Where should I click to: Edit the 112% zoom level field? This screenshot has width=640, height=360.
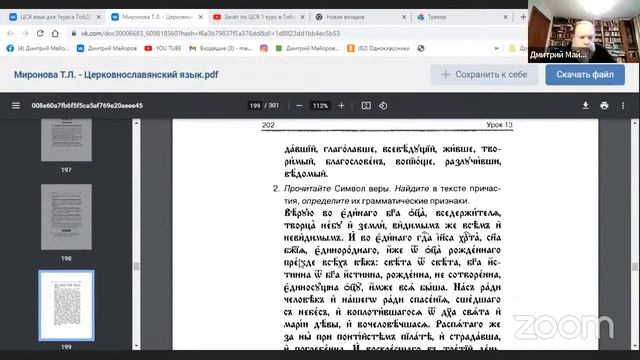(320, 106)
